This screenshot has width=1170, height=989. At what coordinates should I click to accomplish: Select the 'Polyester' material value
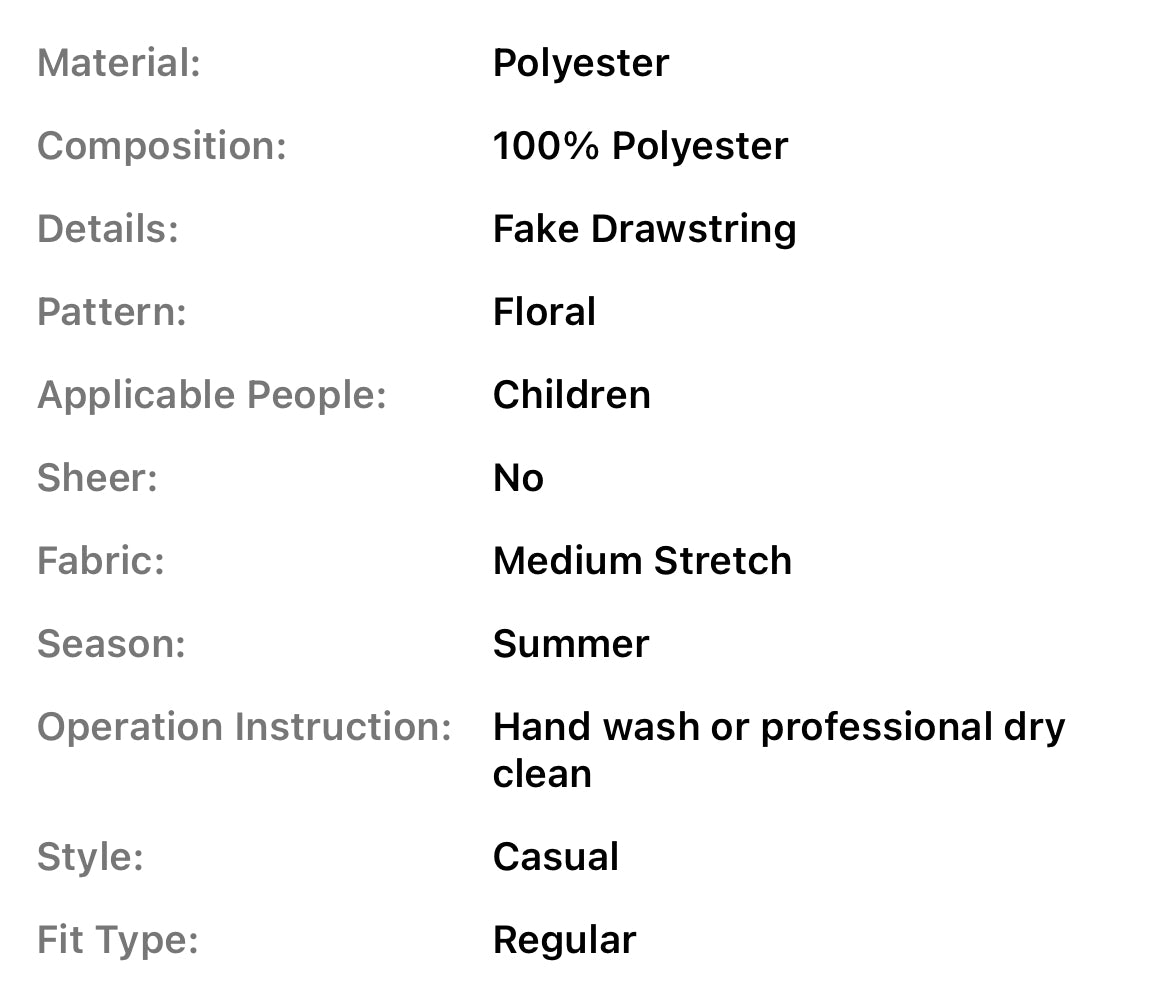[580, 63]
